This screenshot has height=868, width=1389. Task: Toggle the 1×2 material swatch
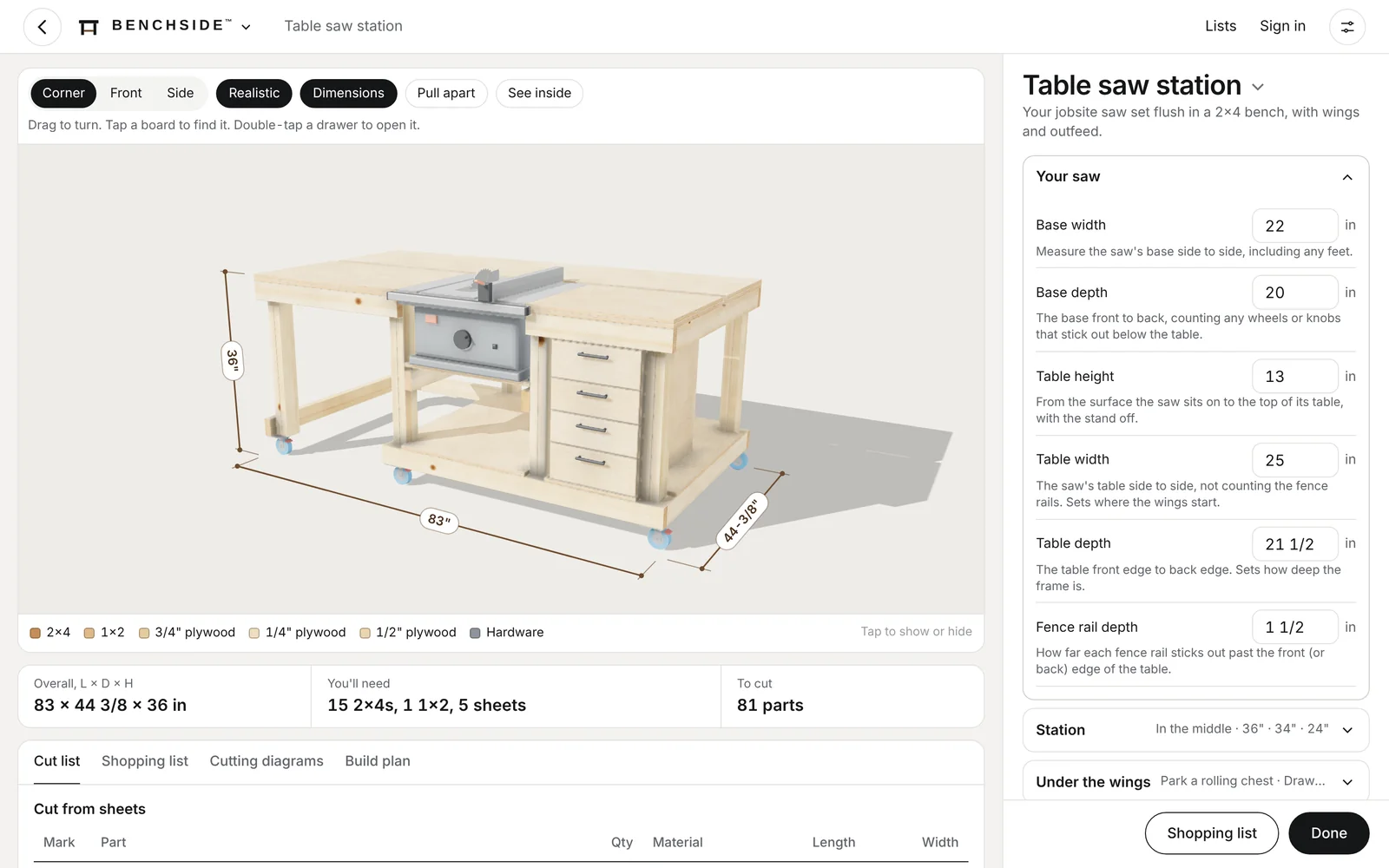click(x=104, y=633)
